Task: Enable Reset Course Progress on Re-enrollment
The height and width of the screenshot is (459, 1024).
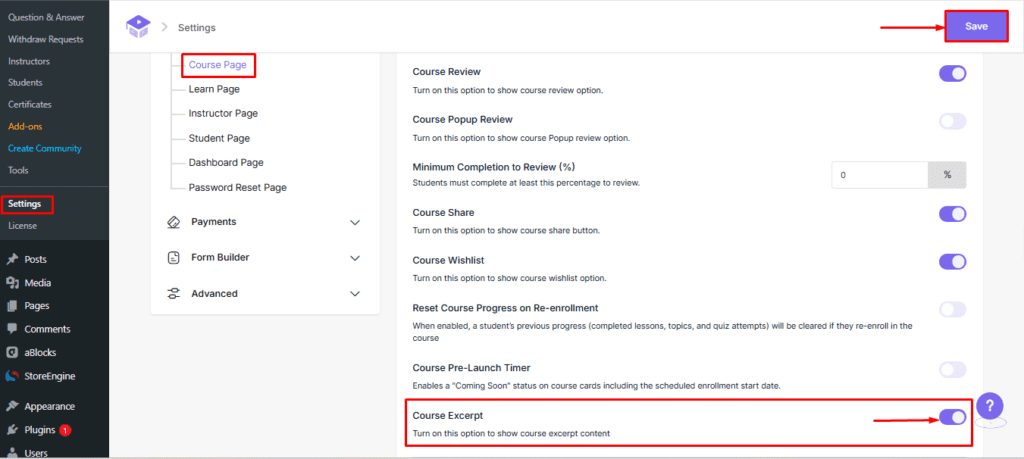Action: click(x=952, y=310)
